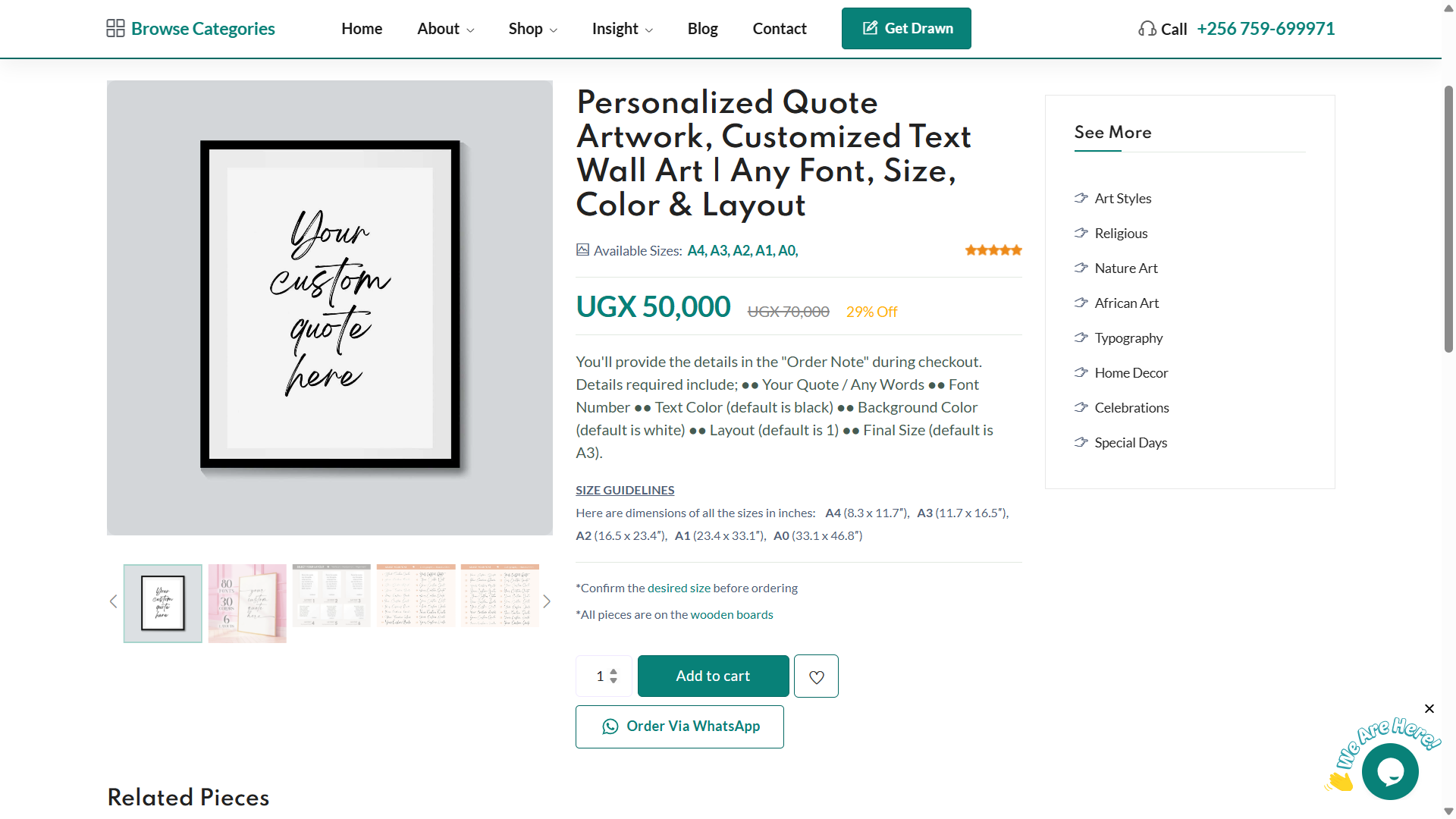
Task: Click the WhatsApp icon in order button
Action: point(610,726)
